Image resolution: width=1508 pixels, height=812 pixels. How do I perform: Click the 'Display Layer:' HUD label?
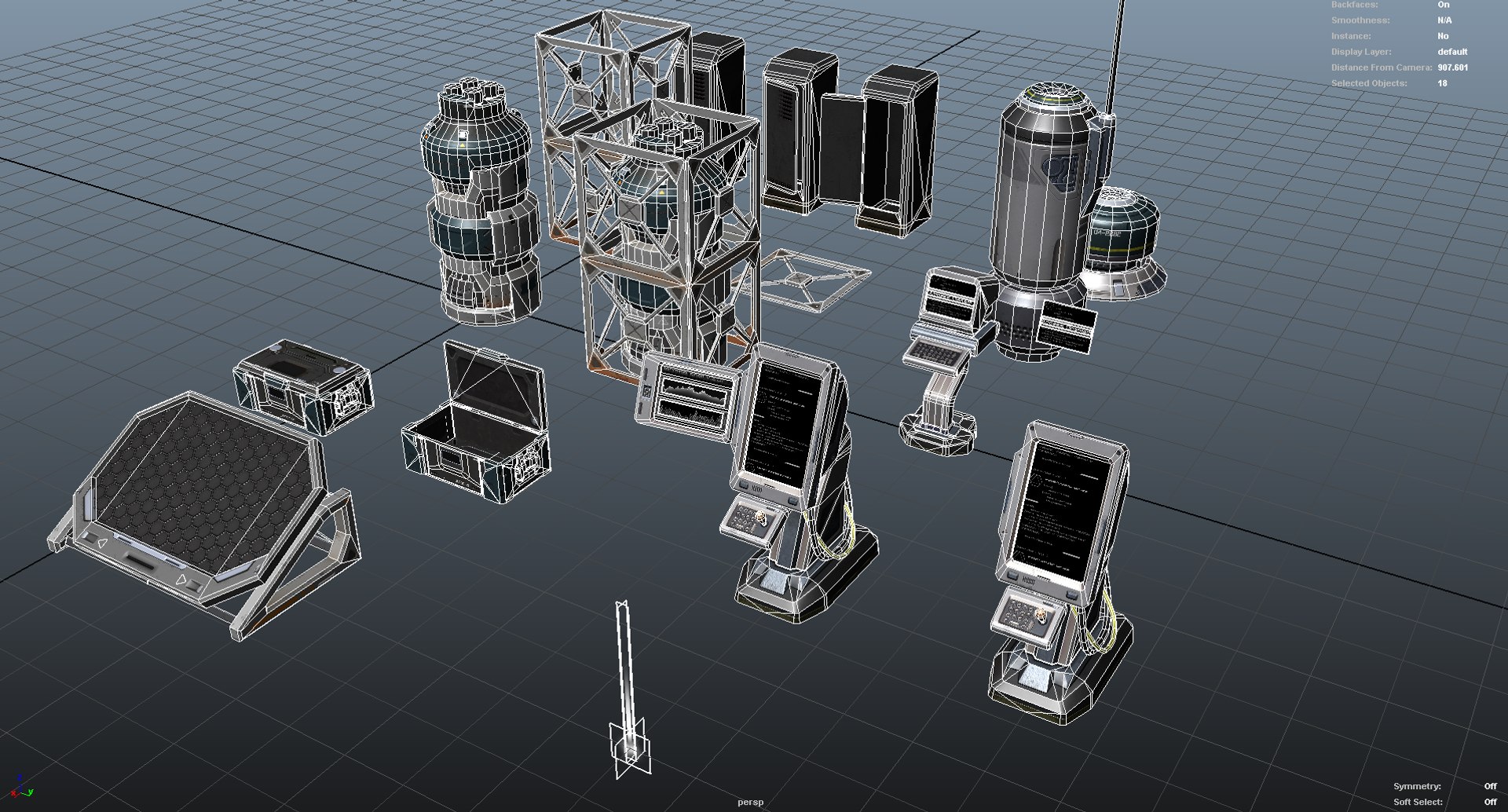pyautogui.click(x=1361, y=52)
